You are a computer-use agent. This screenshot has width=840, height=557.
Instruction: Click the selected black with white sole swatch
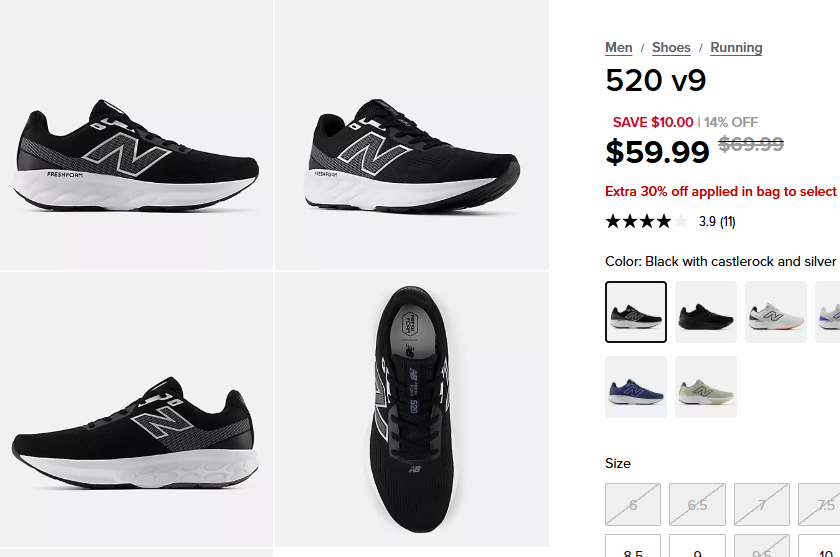[636, 312]
